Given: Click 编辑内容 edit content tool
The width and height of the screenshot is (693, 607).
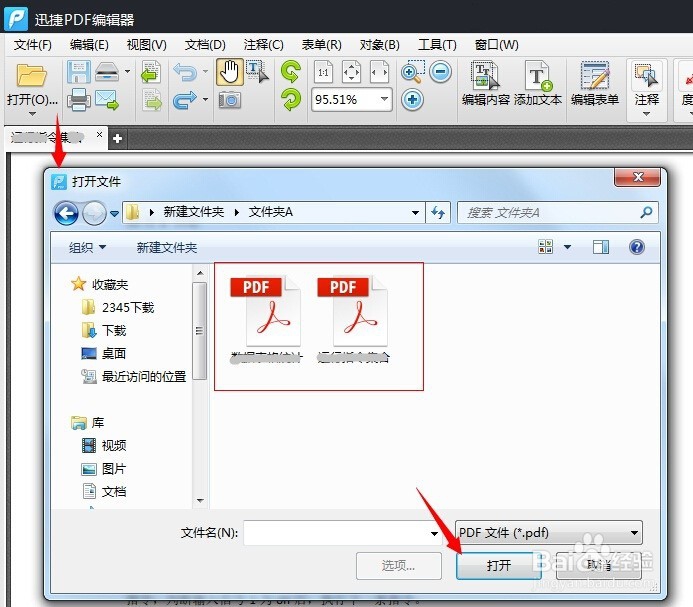Looking at the screenshot, I should click(486, 84).
